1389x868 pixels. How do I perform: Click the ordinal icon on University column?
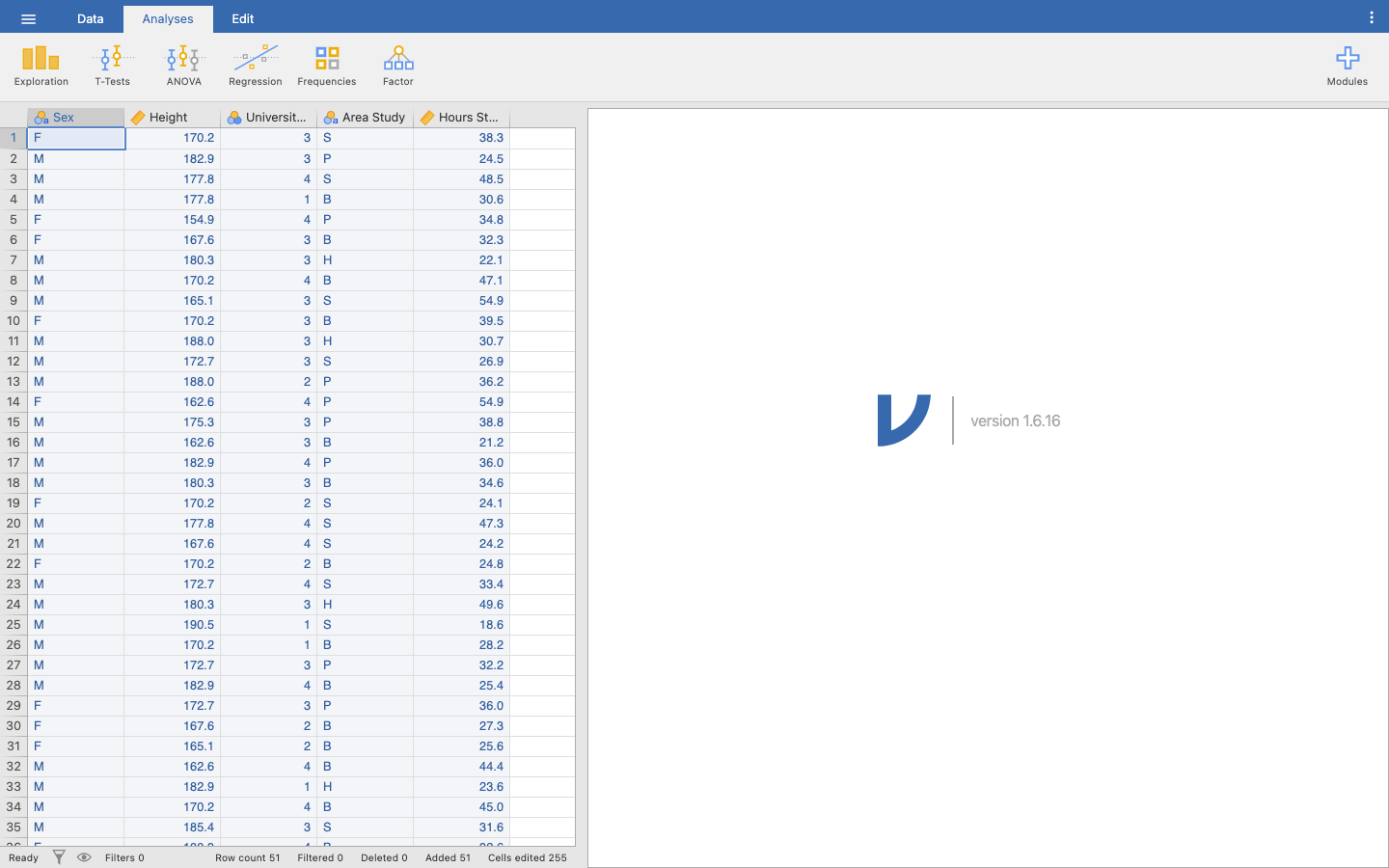coord(234,118)
